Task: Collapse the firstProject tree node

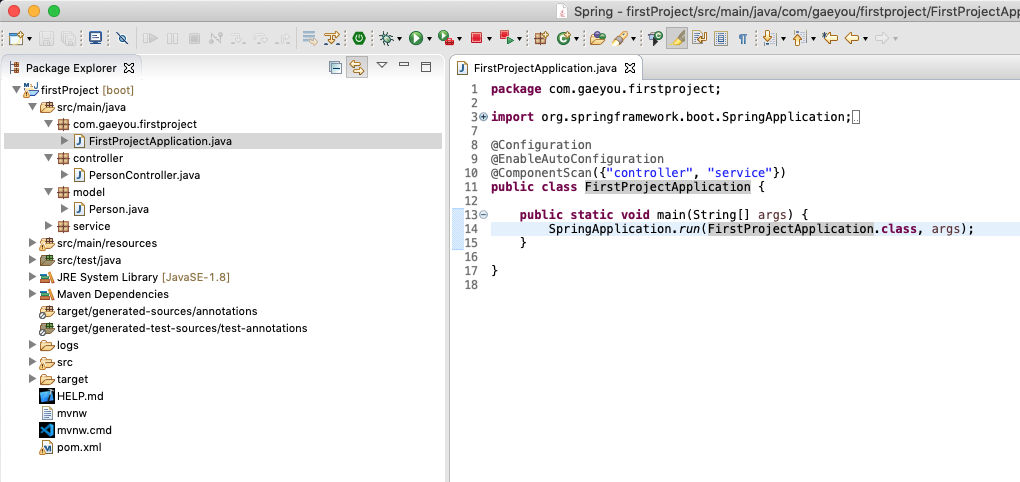Action: click(16, 90)
